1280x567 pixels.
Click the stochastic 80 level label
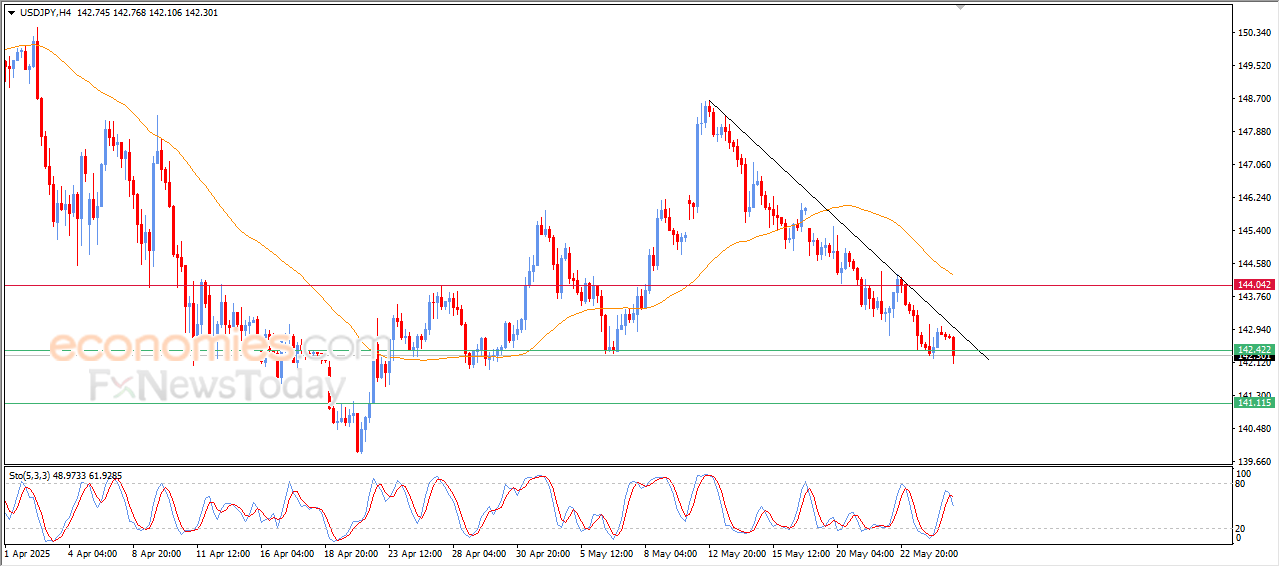pyautogui.click(x=1241, y=485)
